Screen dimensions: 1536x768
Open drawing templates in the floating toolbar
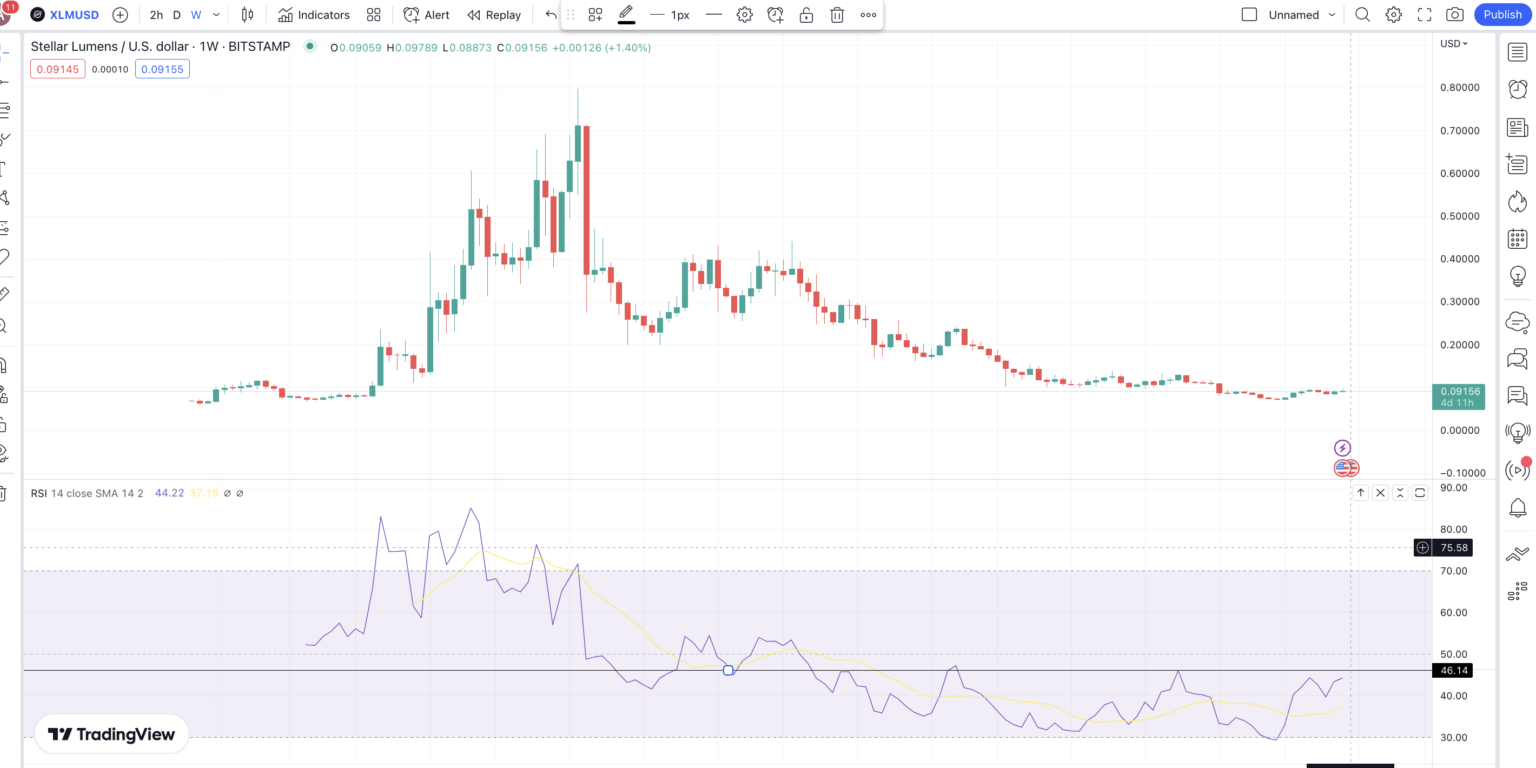[x=595, y=15]
